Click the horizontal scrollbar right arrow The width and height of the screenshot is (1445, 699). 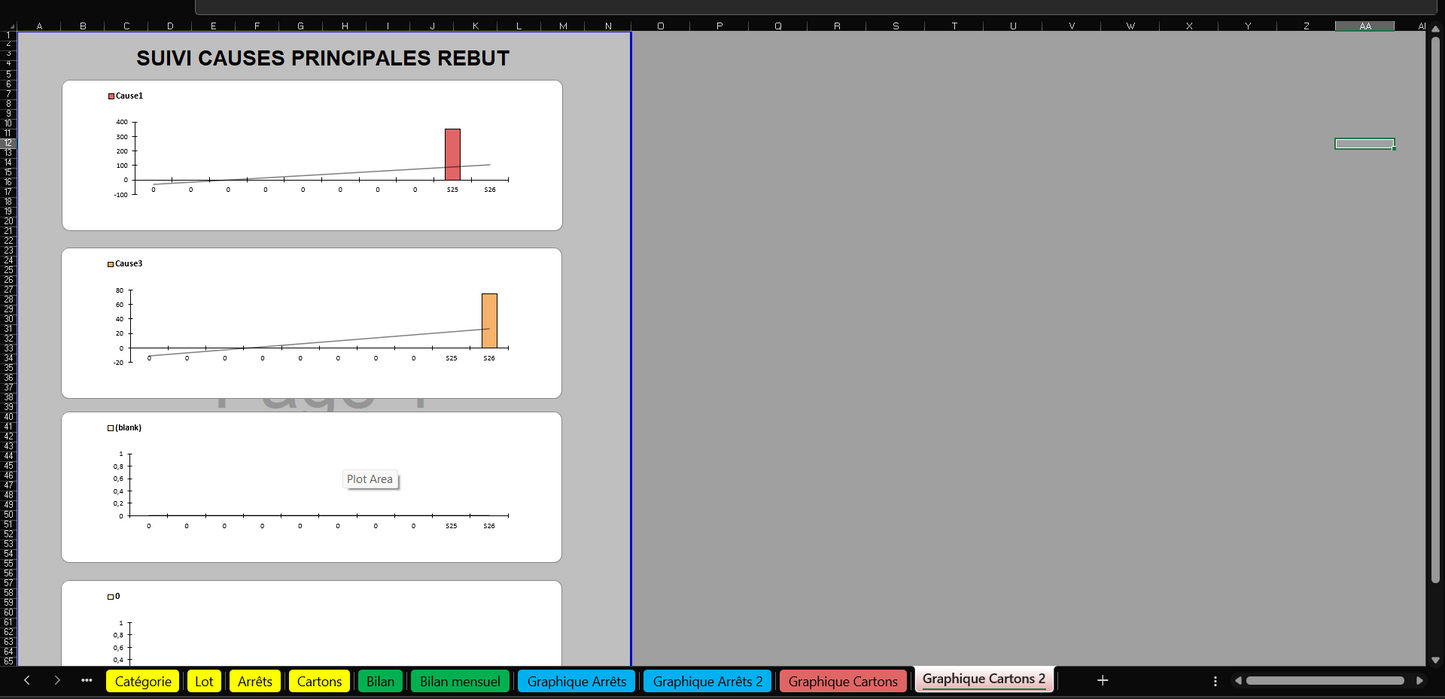pos(1421,681)
